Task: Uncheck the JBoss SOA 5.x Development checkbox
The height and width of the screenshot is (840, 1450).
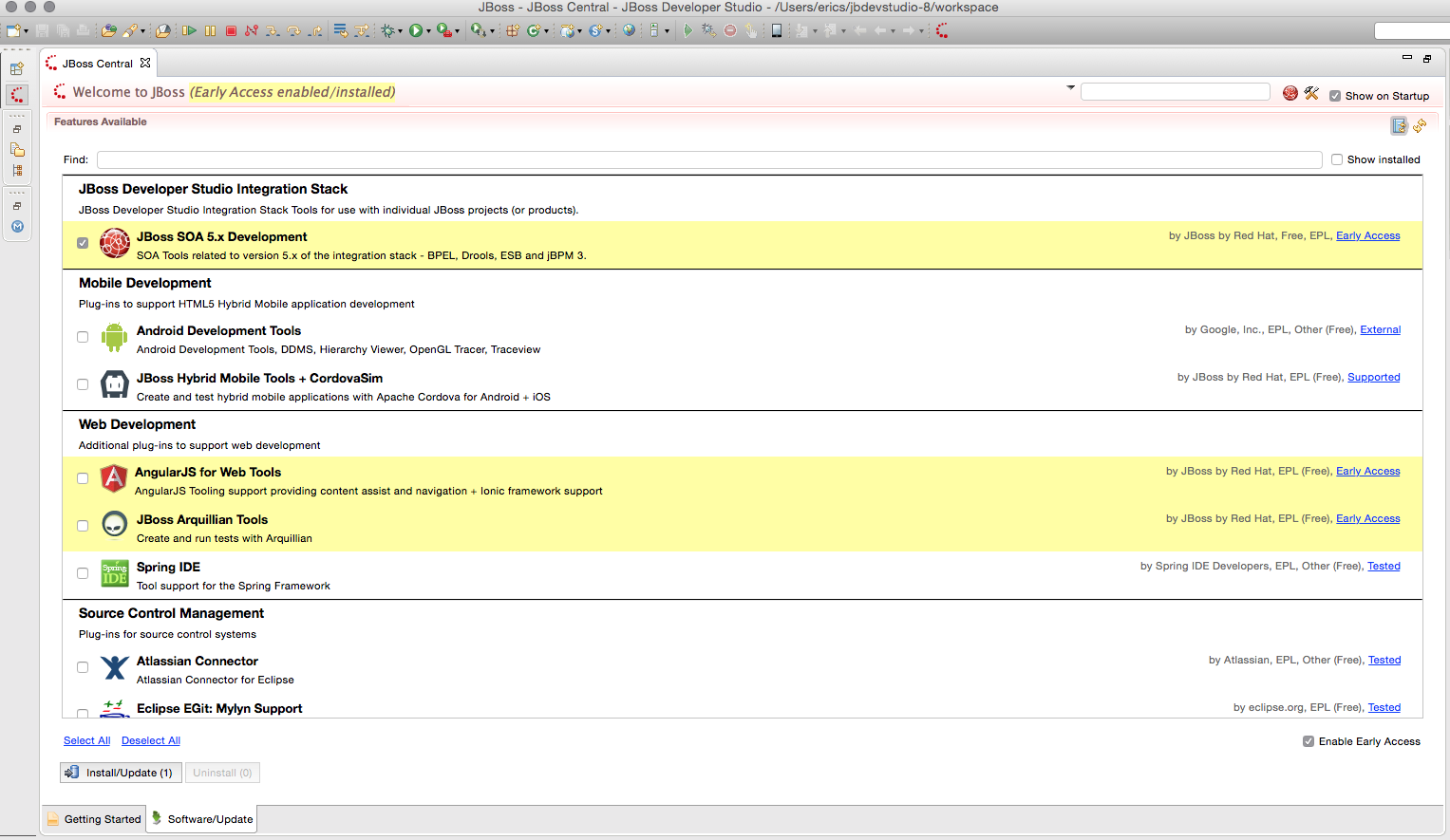Action: click(x=83, y=243)
